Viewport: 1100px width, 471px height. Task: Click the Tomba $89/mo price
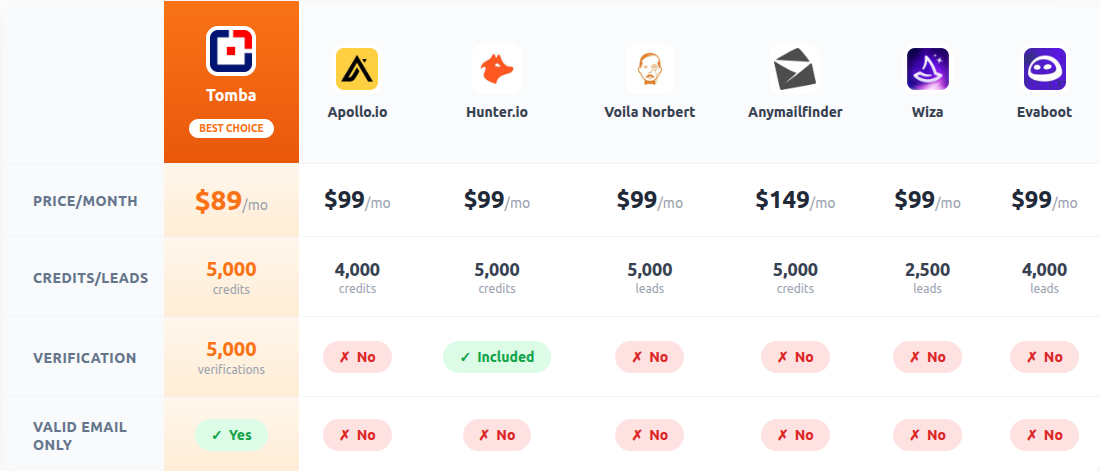[231, 201]
